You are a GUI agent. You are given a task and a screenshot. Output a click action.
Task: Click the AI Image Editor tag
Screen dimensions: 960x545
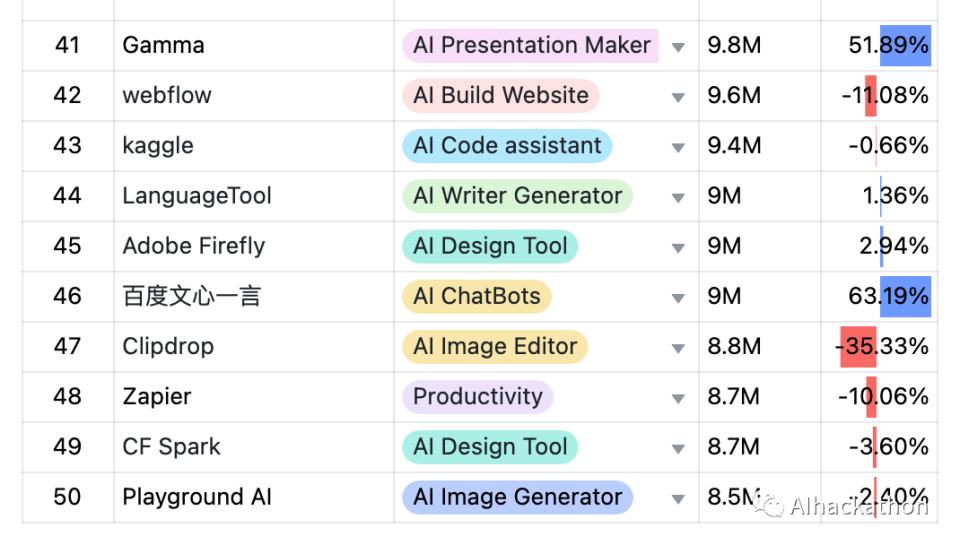(495, 347)
